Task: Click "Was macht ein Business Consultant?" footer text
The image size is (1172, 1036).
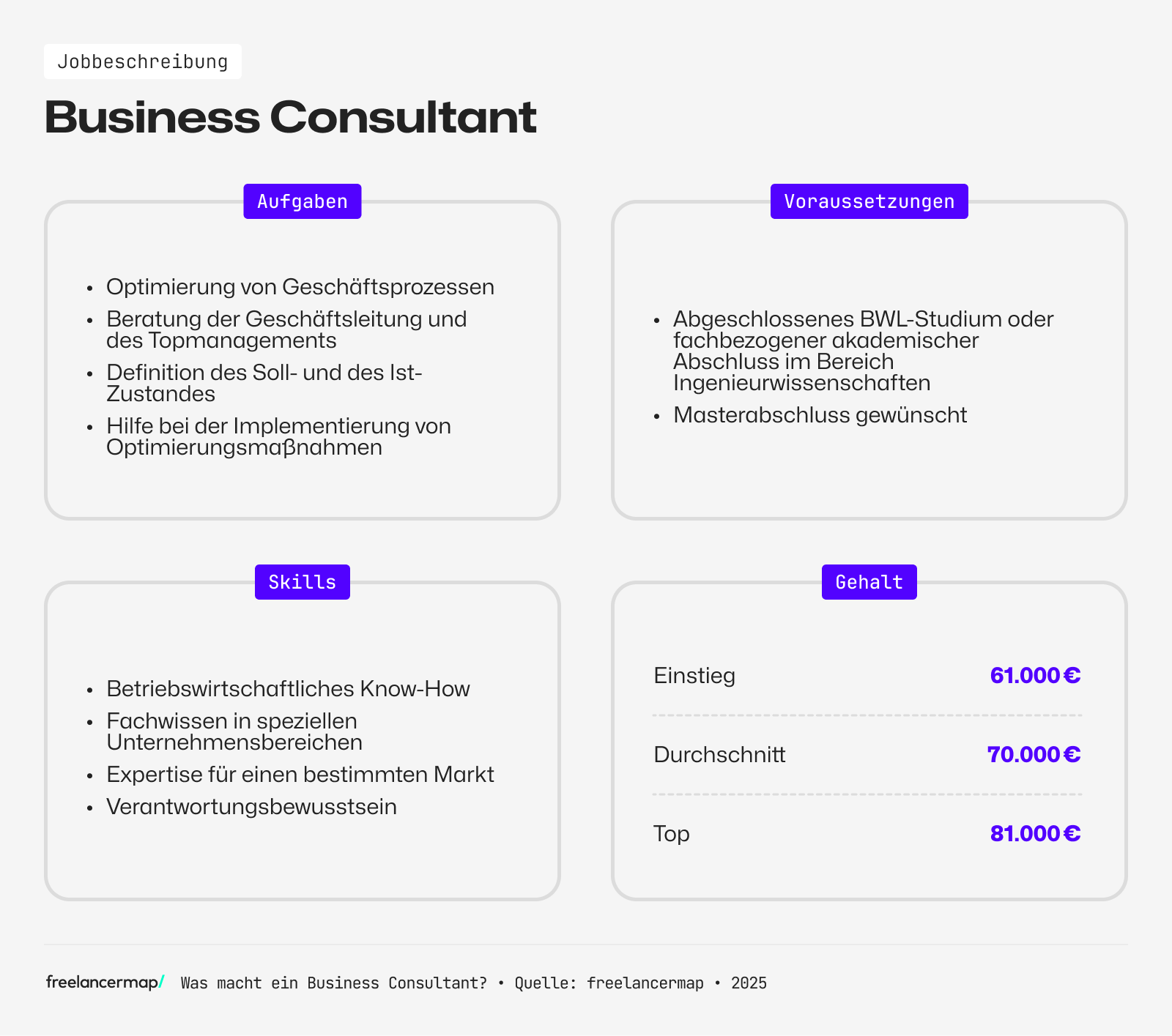Action: (334, 983)
